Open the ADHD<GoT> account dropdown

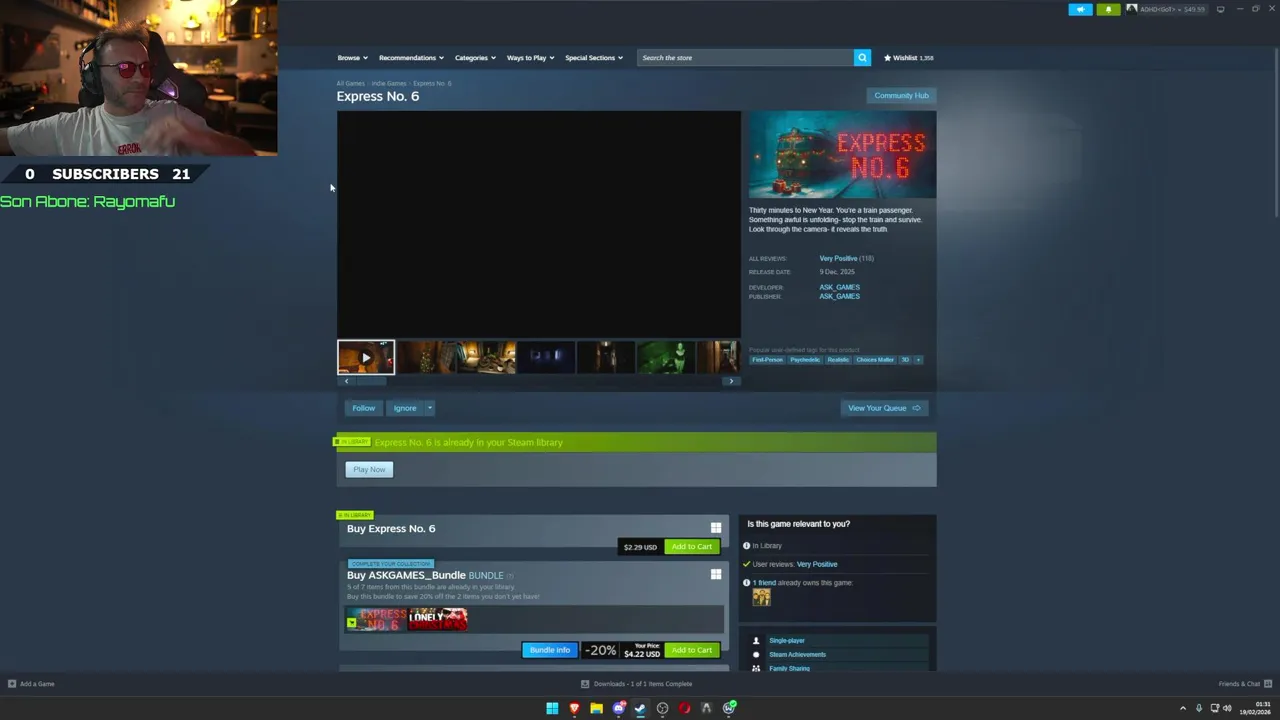pyautogui.click(x=1166, y=9)
